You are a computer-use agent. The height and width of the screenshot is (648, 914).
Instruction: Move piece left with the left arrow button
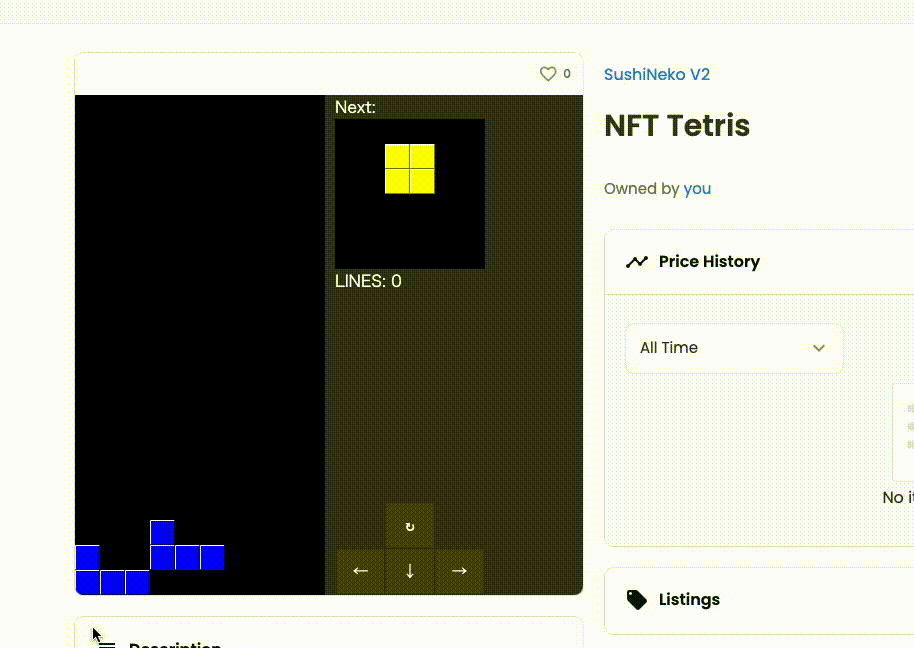point(361,571)
